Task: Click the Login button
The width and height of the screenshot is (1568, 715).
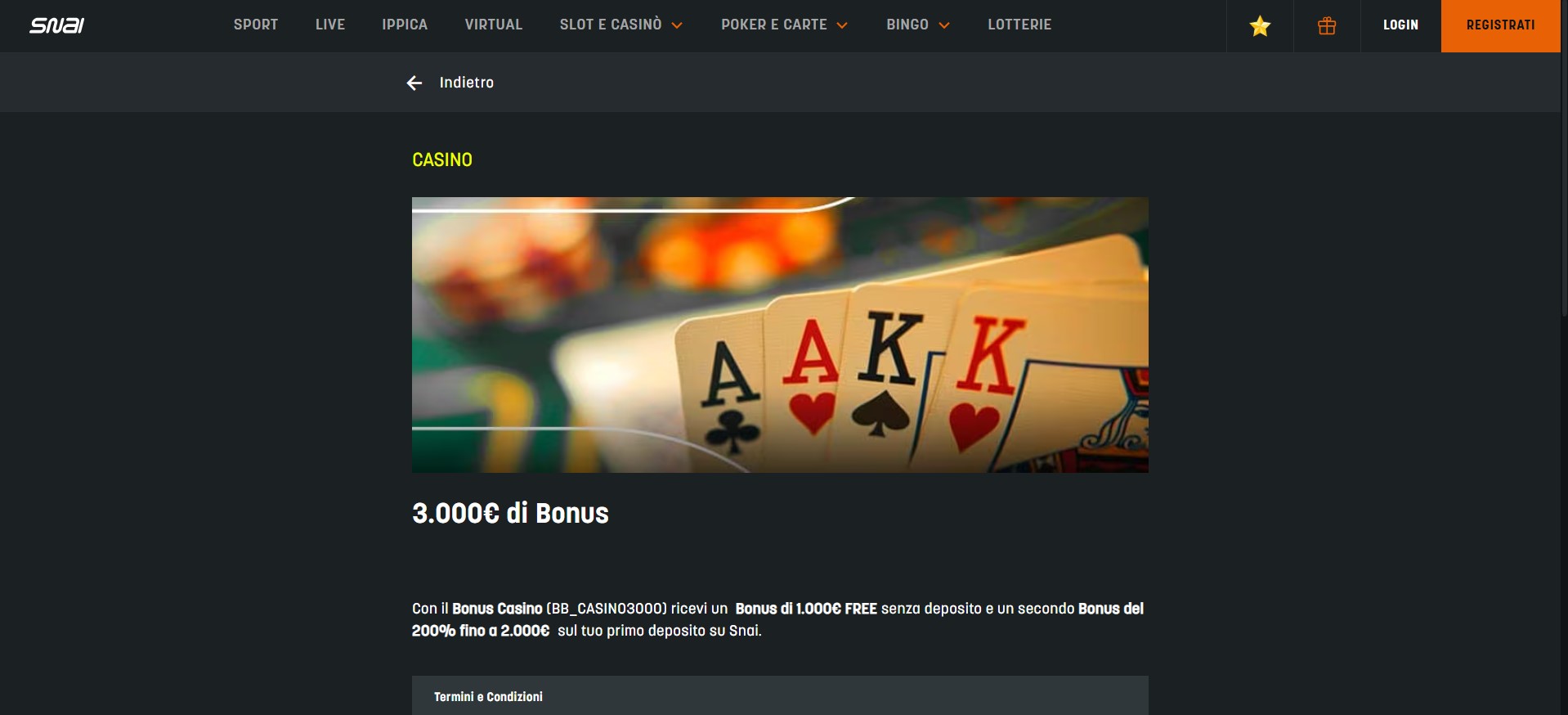Action: tap(1400, 25)
